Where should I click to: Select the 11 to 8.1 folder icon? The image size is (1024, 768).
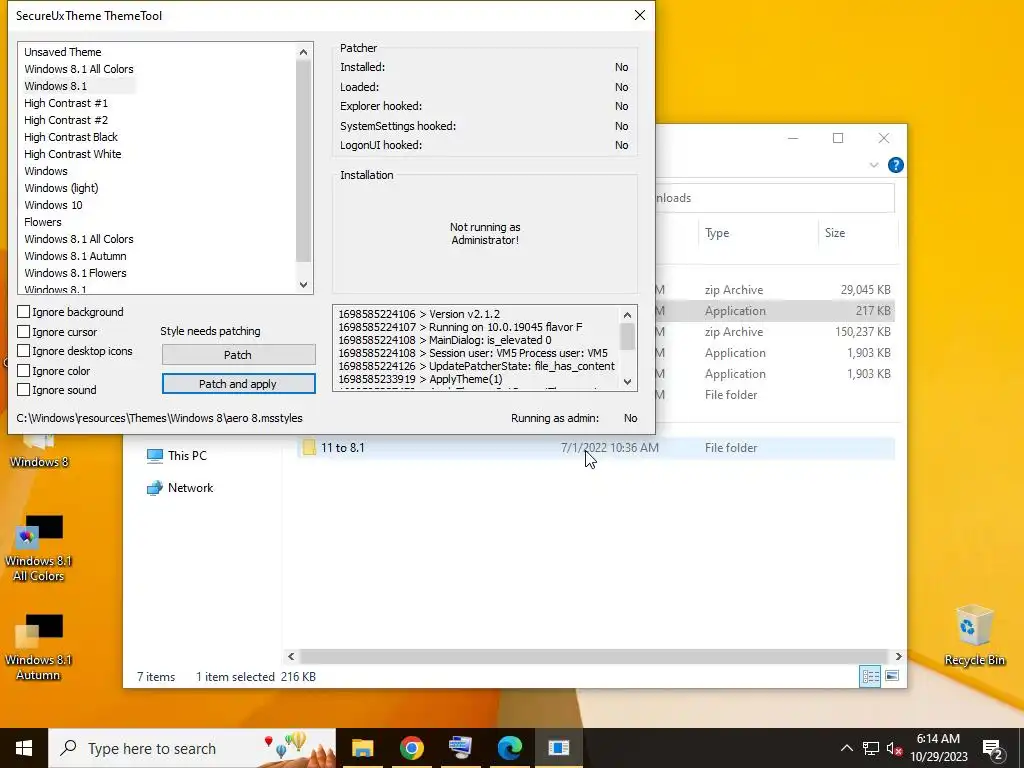click(309, 447)
